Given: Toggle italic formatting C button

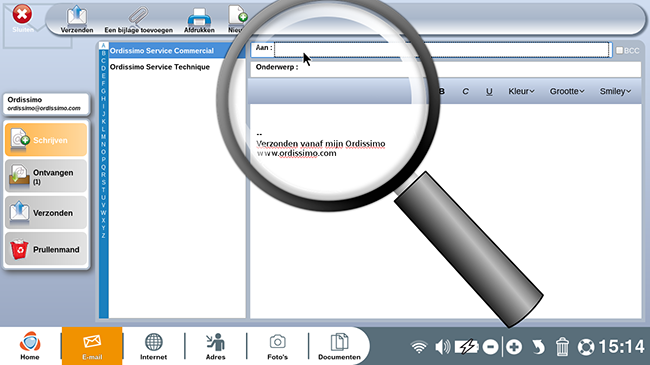Looking at the screenshot, I should pos(466,91).
